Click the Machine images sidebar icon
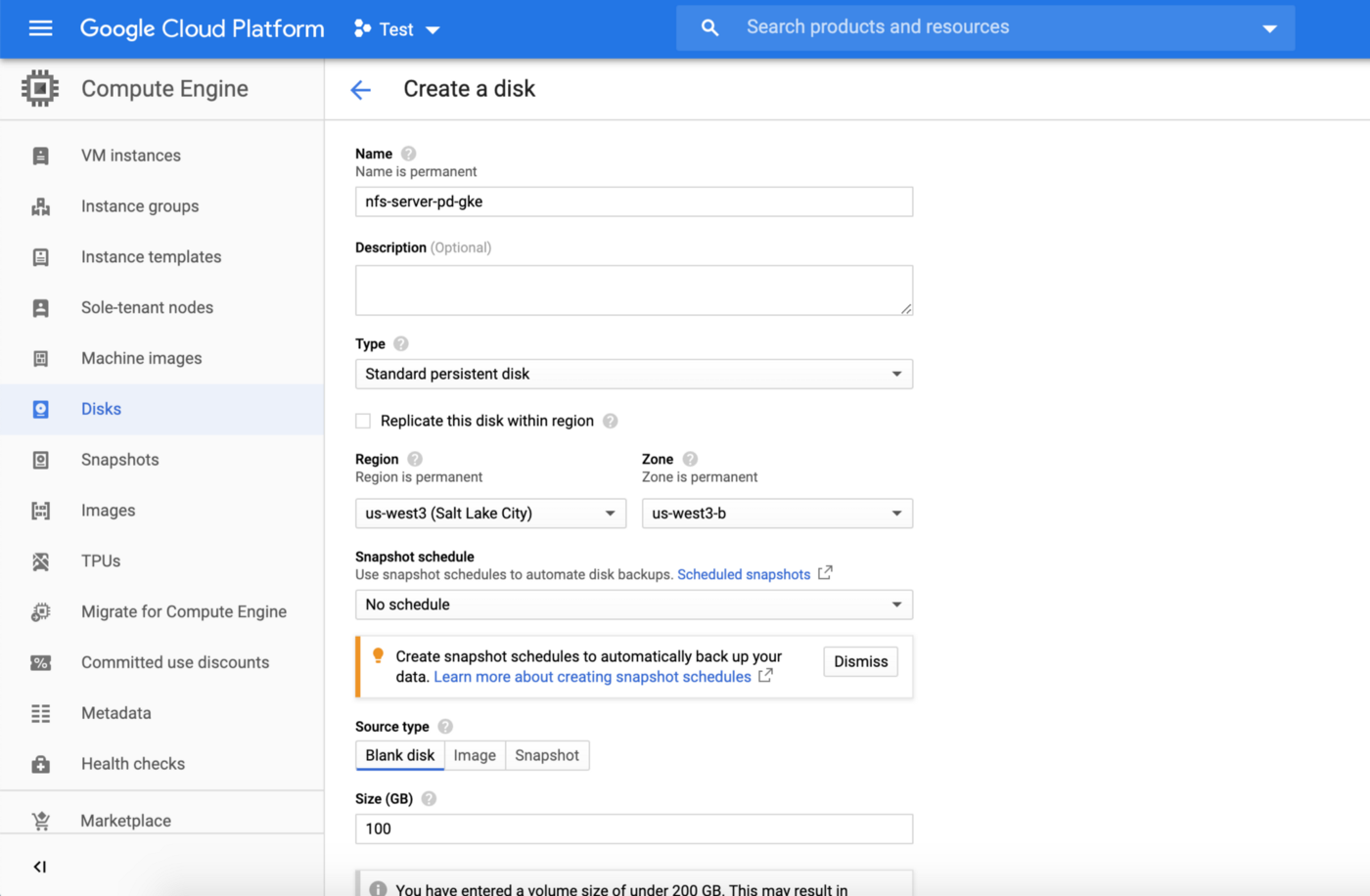Image resolution: width=1370 pixels, height=896 pixels. [x=40, y=359]
